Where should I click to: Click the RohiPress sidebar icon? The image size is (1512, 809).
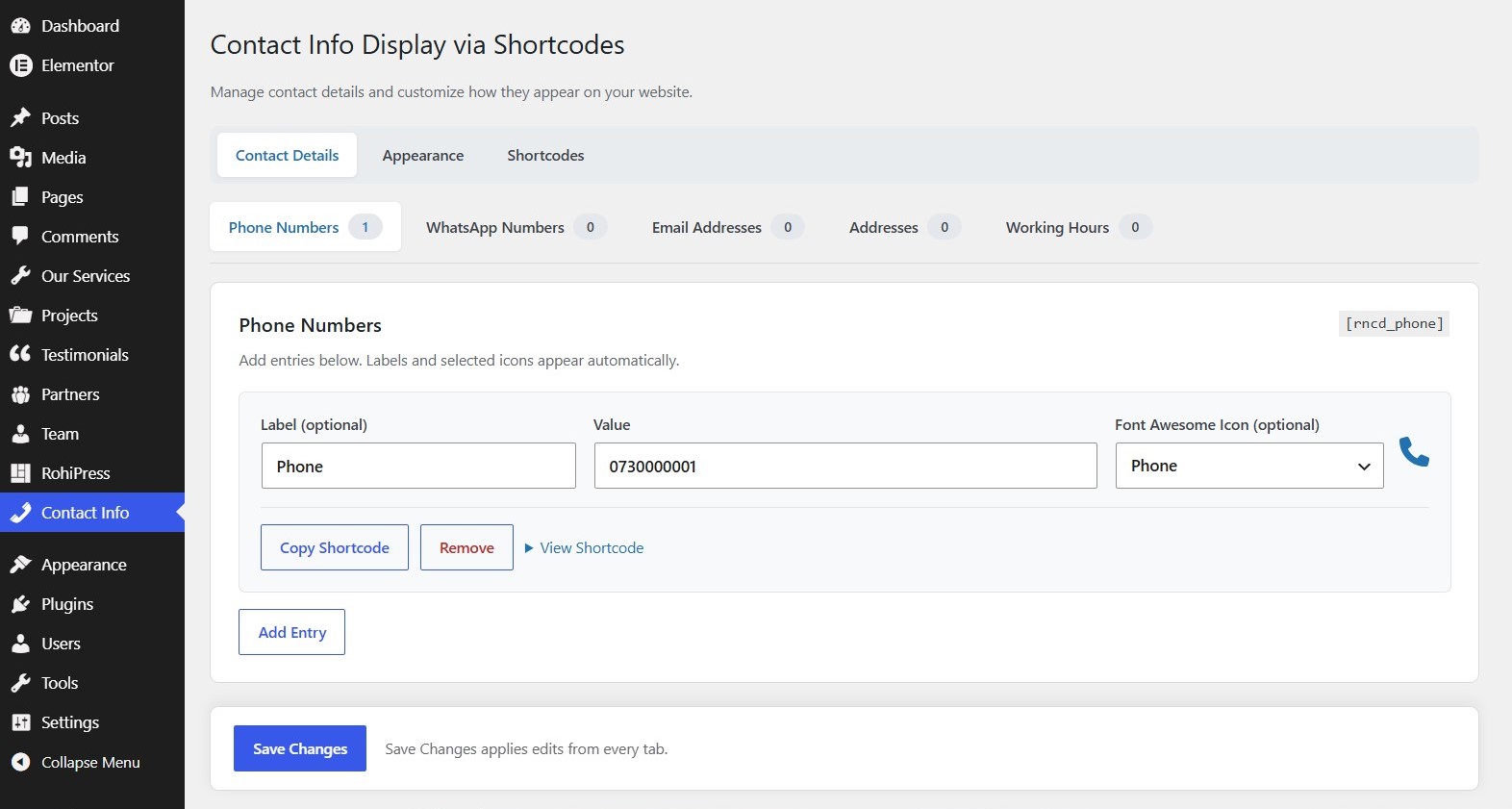click(20, 473)
